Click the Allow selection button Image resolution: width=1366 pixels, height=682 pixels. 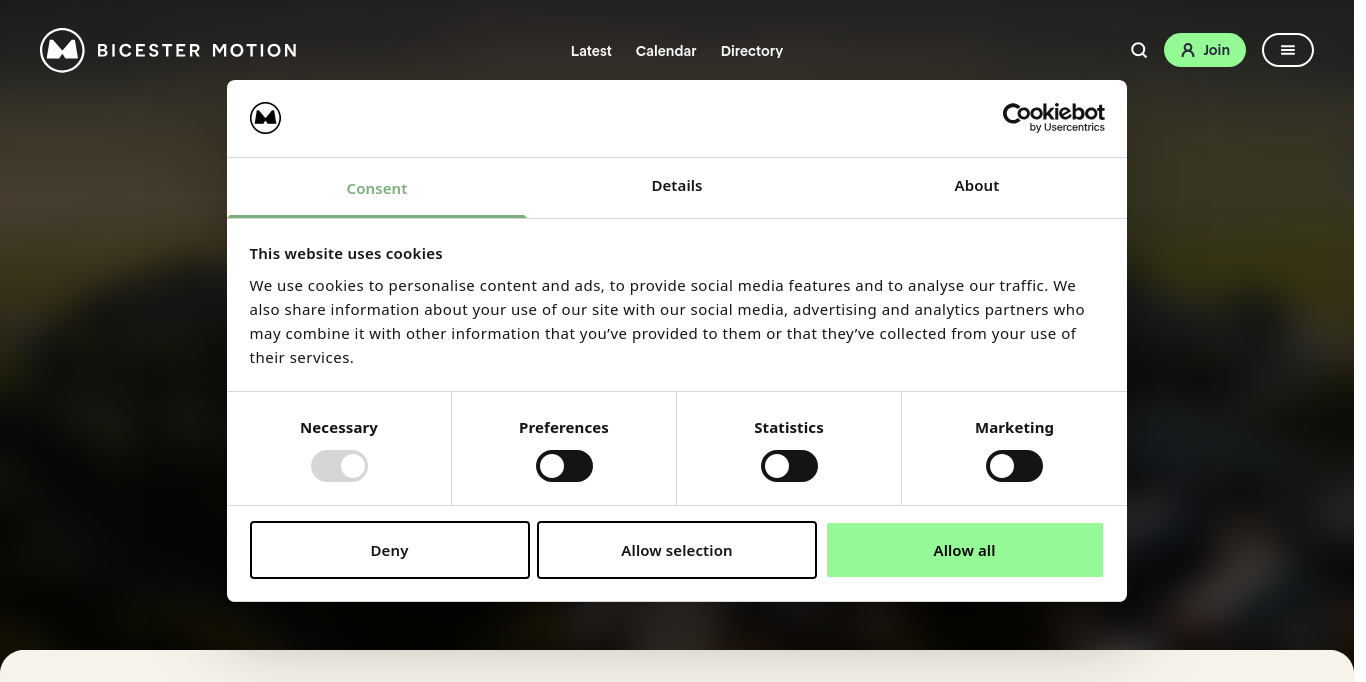[x=677, y=550]
